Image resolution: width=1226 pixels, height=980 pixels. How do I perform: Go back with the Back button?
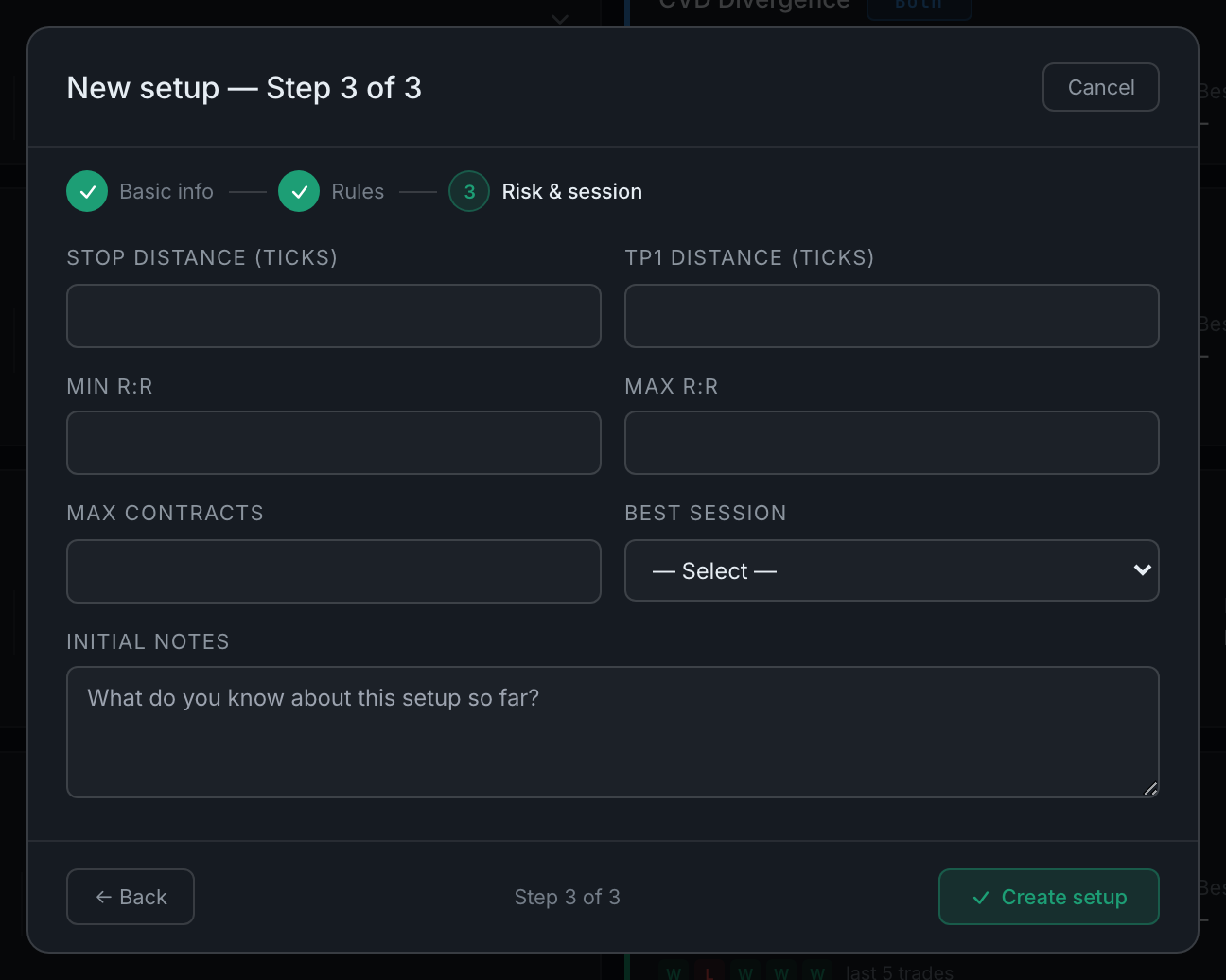click(131, 897)
